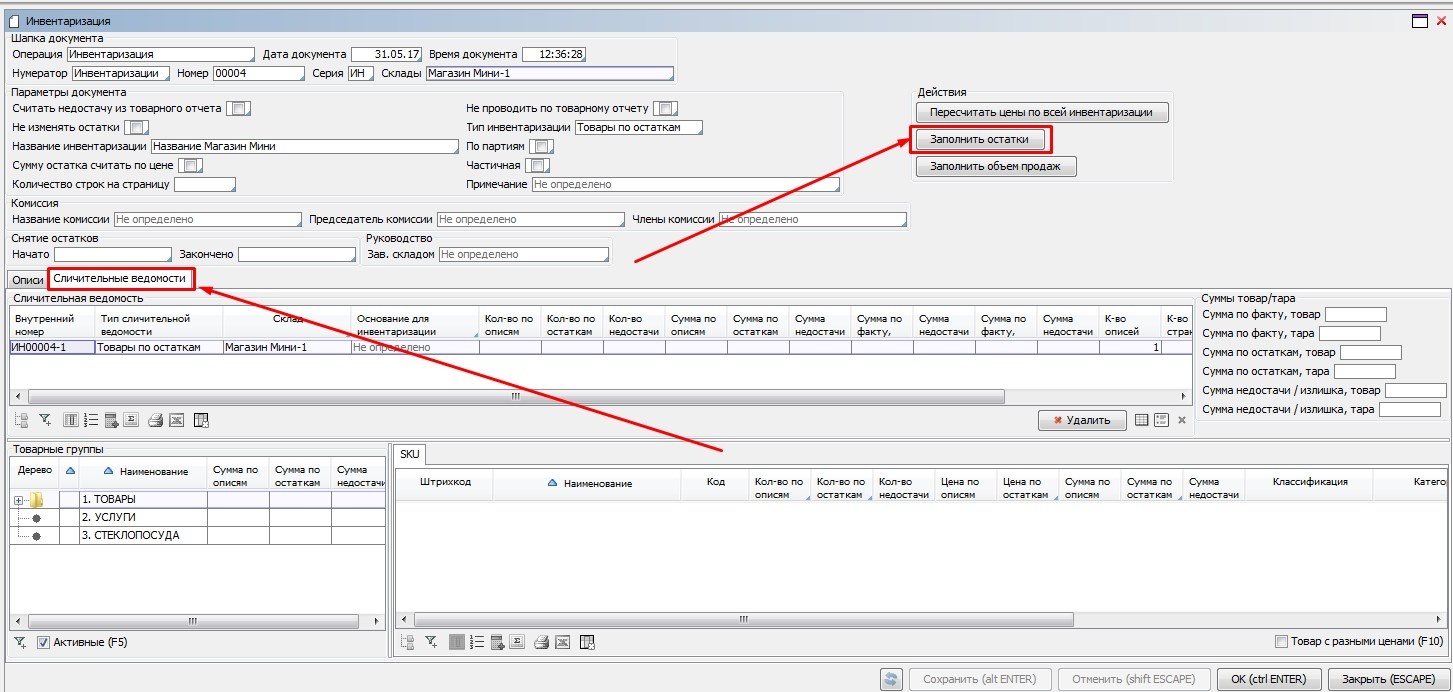The height and width of the screenshot is (692, 1453).
Task: Uncheck the 'Активные (F5)' checkbox
Action: 43,642
